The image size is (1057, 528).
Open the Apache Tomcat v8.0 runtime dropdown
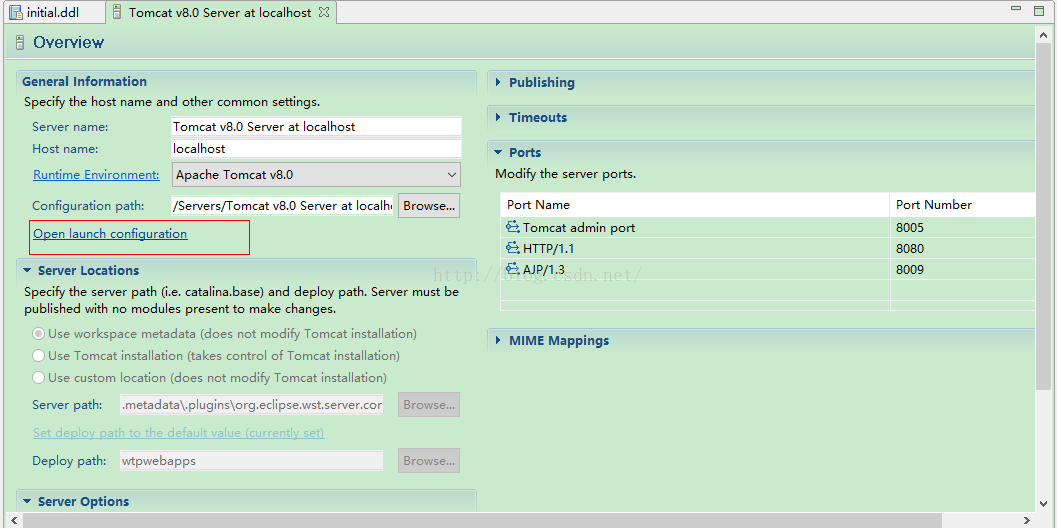pyautogui.click(x=316, y=175)
